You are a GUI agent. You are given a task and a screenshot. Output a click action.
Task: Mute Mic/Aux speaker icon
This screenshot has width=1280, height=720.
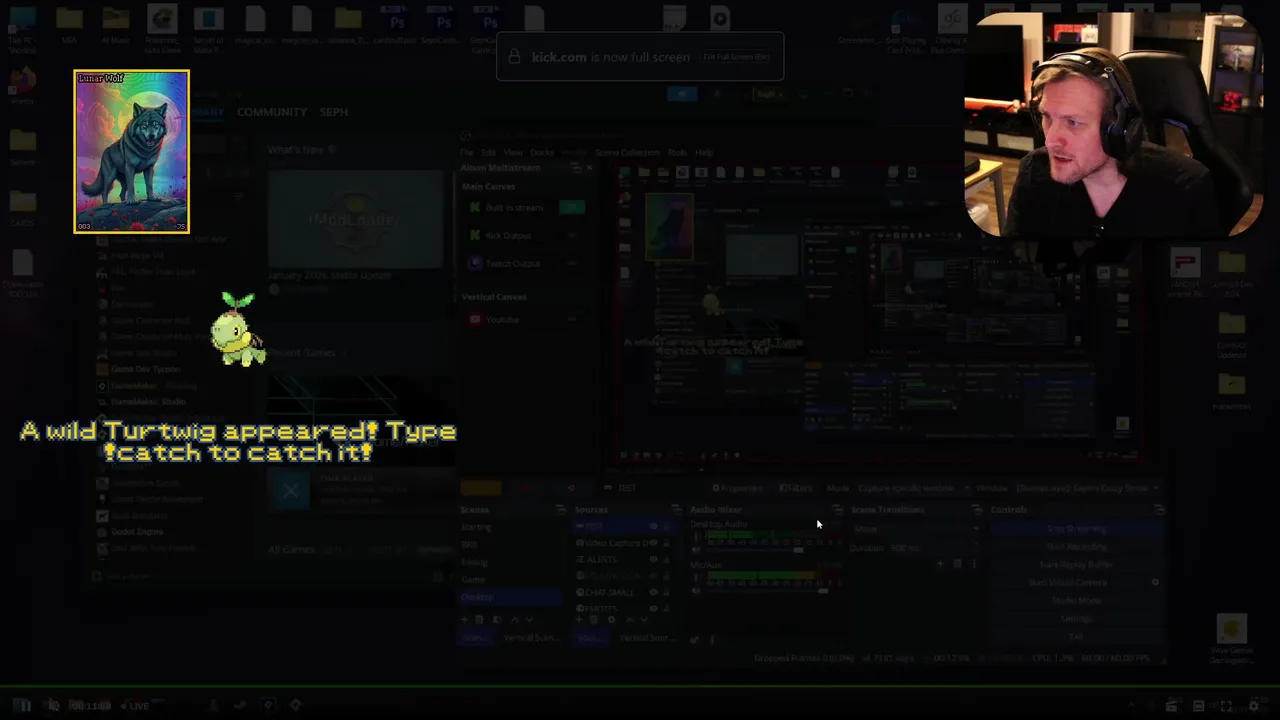pyautogui.click(x=697, y=591)
